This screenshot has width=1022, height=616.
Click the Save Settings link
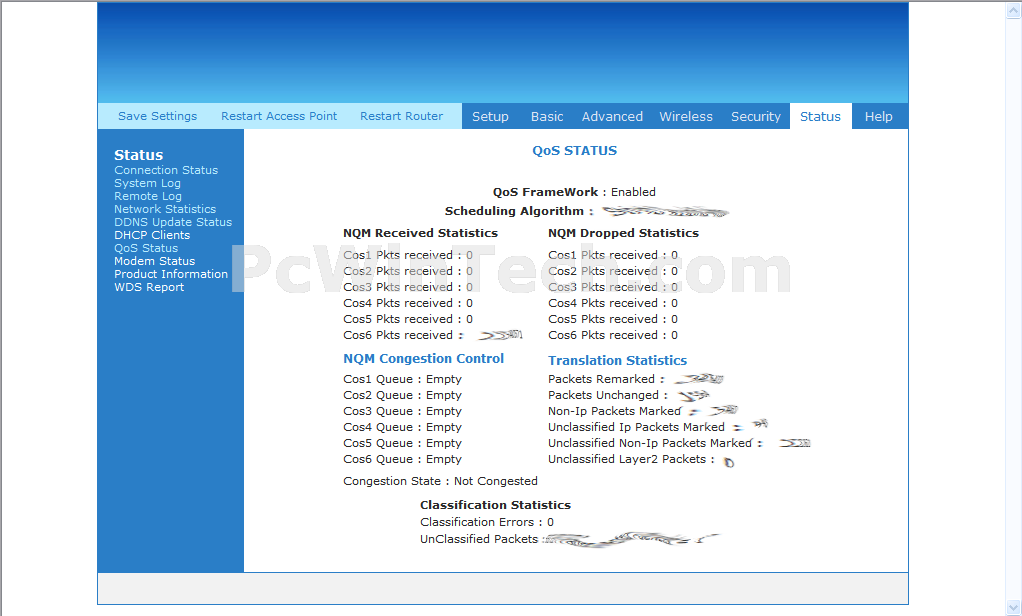pos(157,116)
